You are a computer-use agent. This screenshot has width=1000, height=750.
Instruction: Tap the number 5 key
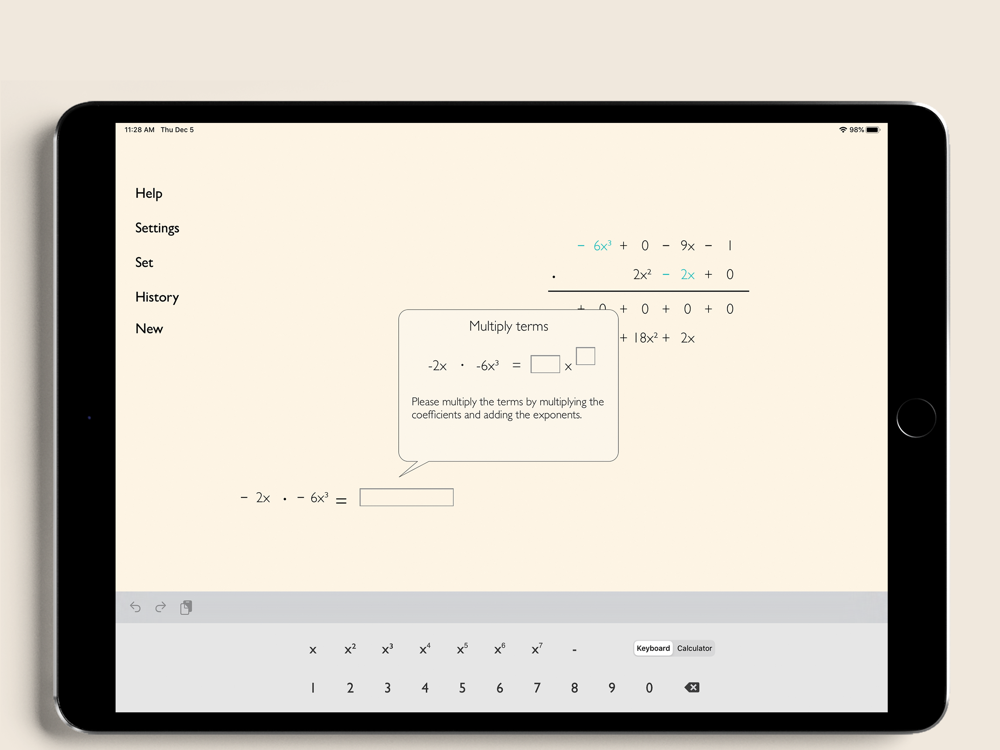click(462, 688)
